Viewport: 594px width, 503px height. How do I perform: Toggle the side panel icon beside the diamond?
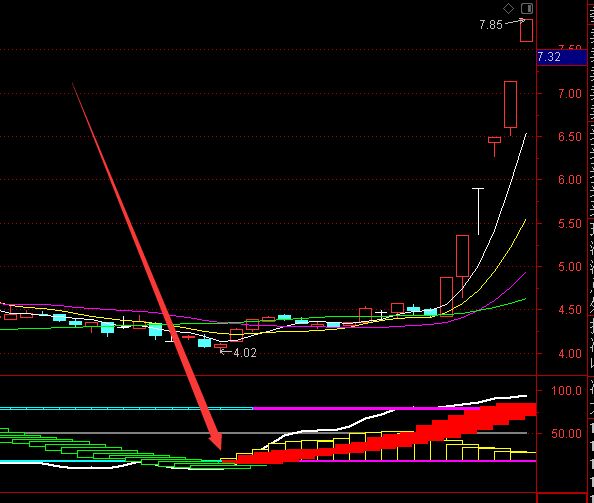tap(527, 8)
